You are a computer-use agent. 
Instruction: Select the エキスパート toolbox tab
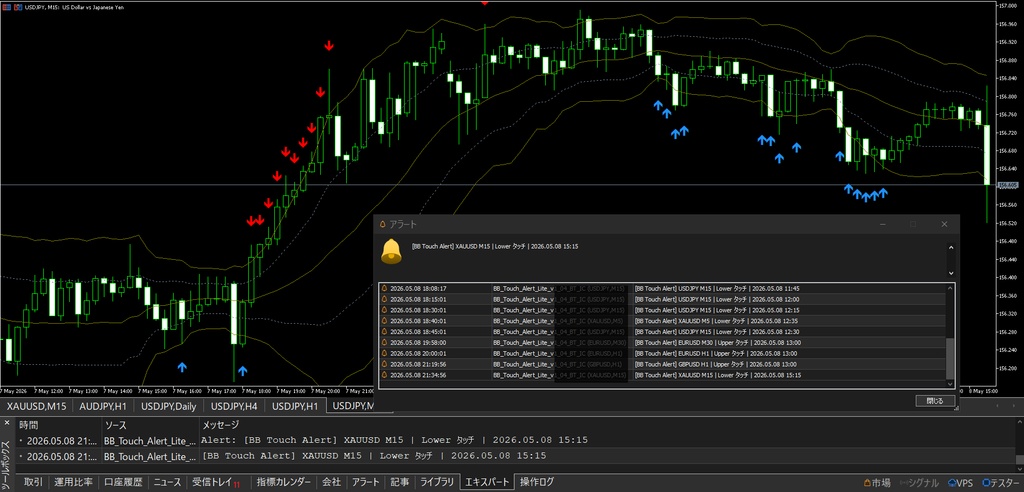[x=487, y=482]
